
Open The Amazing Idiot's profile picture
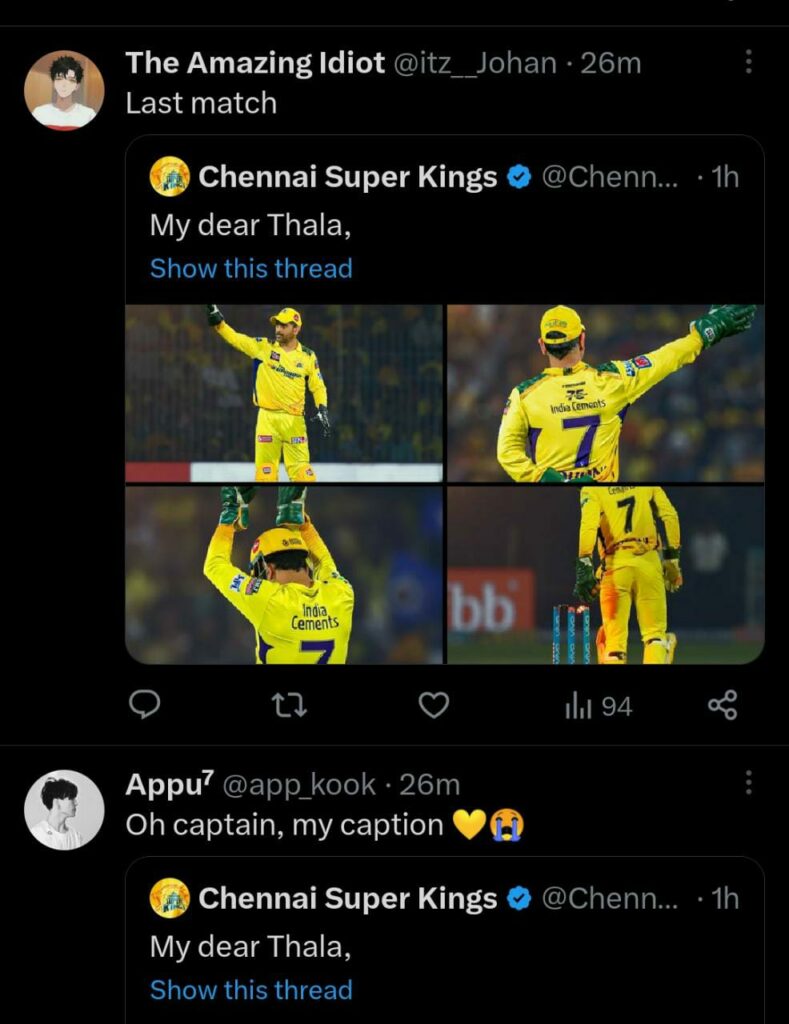pos(64,90)
